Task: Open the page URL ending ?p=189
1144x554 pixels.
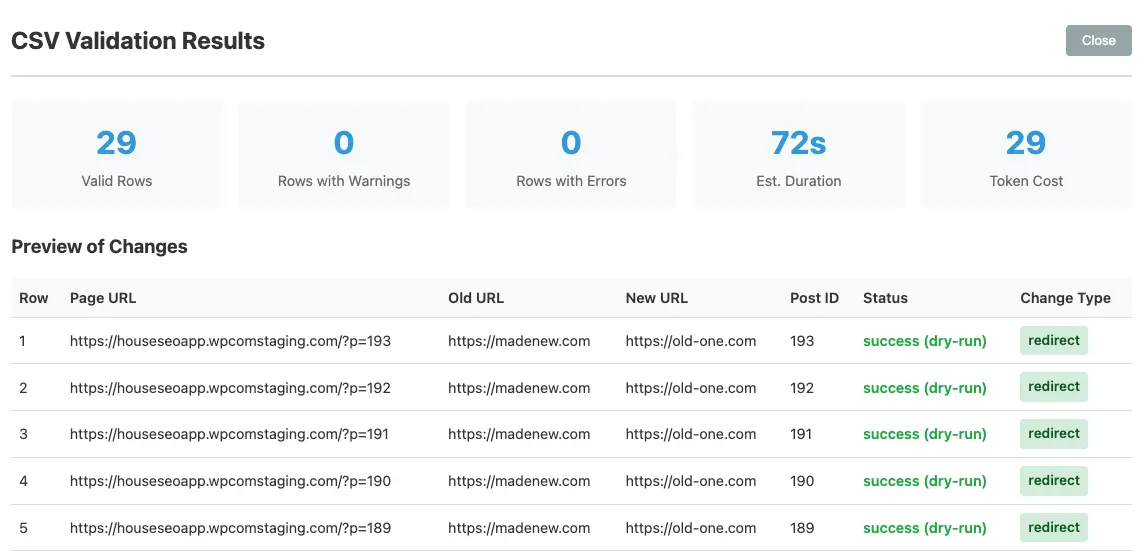Action: click(231, 528)
